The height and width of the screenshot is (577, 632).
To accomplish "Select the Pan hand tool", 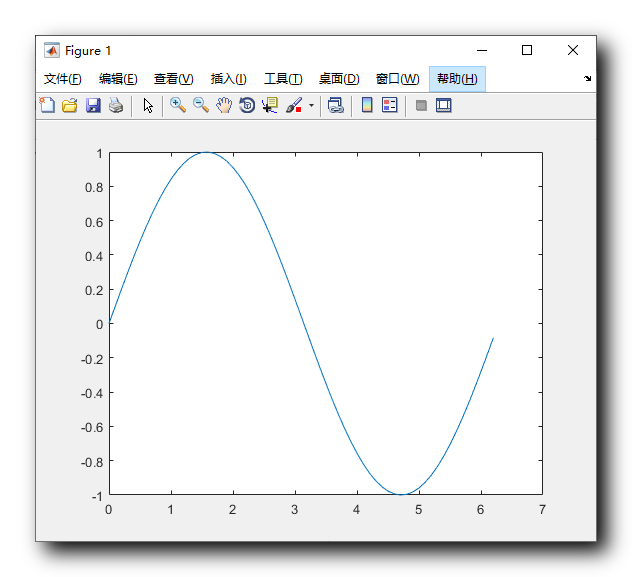I will tap(224, 105).
